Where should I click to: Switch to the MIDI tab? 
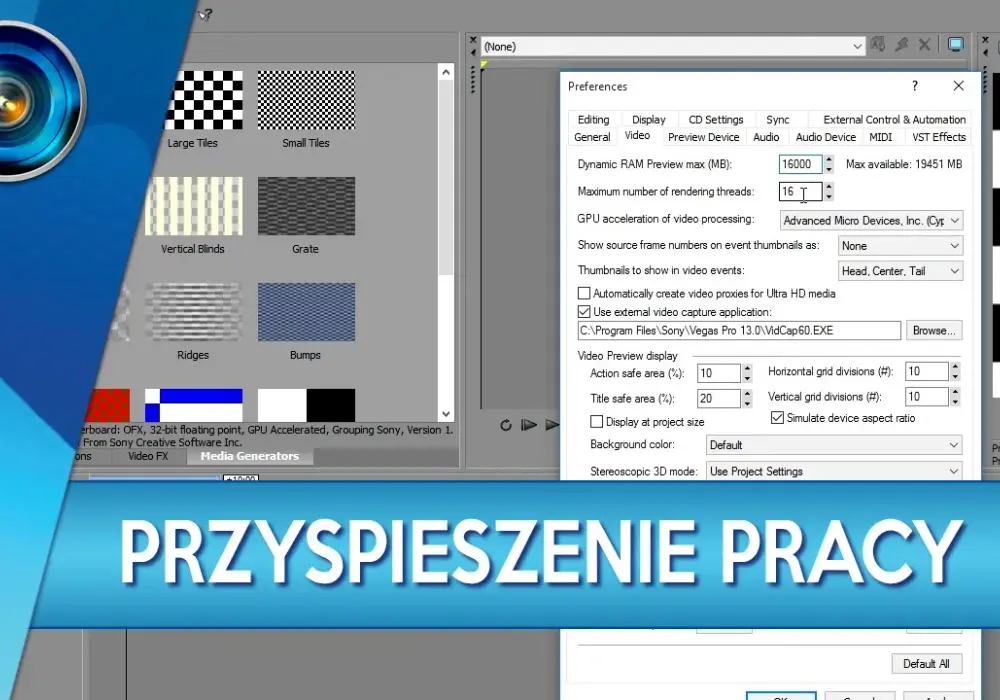pos(880,136)
